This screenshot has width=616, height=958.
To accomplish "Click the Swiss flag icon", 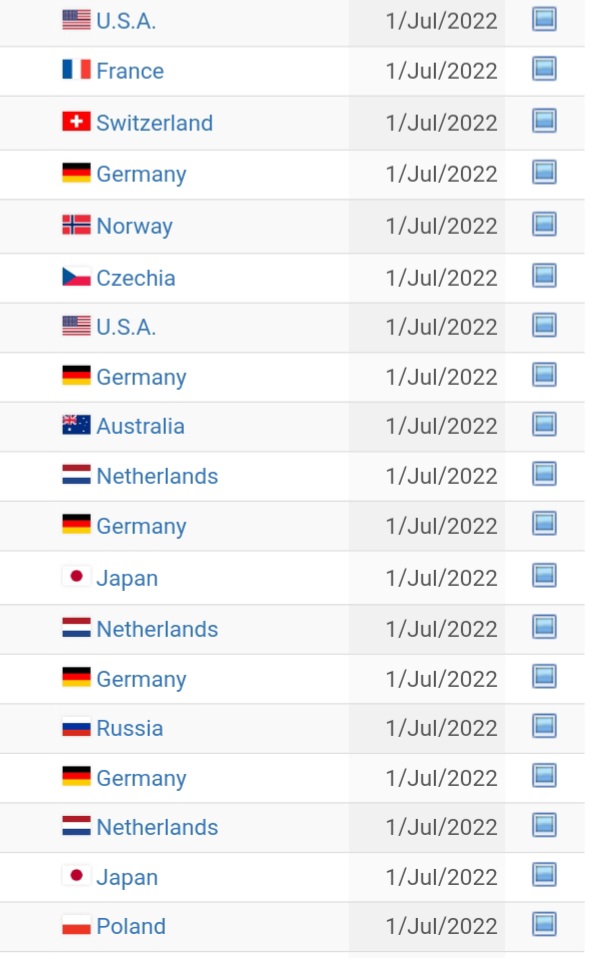I will tap(76, 122).
